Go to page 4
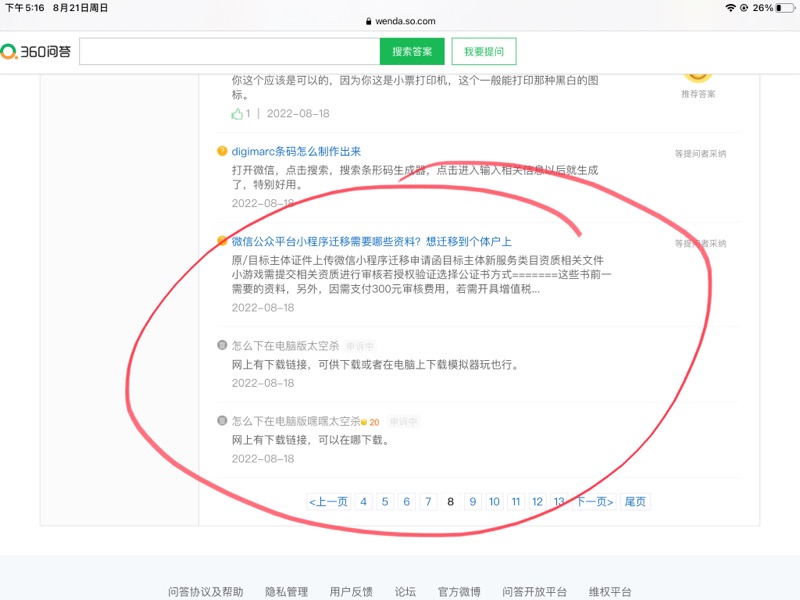Viewport: 800px width, 600px height. pos(363,502)
